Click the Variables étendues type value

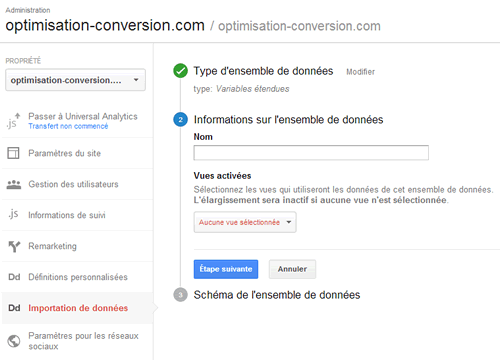coord(252,89)
